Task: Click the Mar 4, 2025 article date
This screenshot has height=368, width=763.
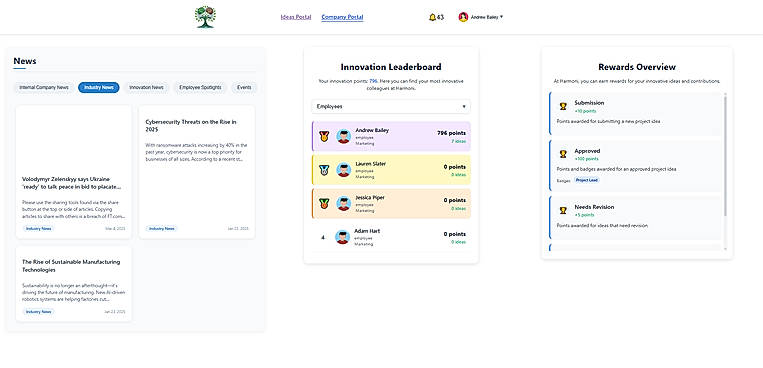Action: tap(115, 228)
